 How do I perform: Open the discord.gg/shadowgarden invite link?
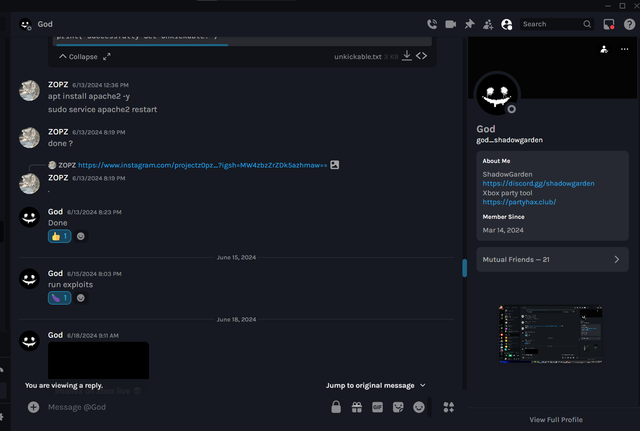(538, 183)
